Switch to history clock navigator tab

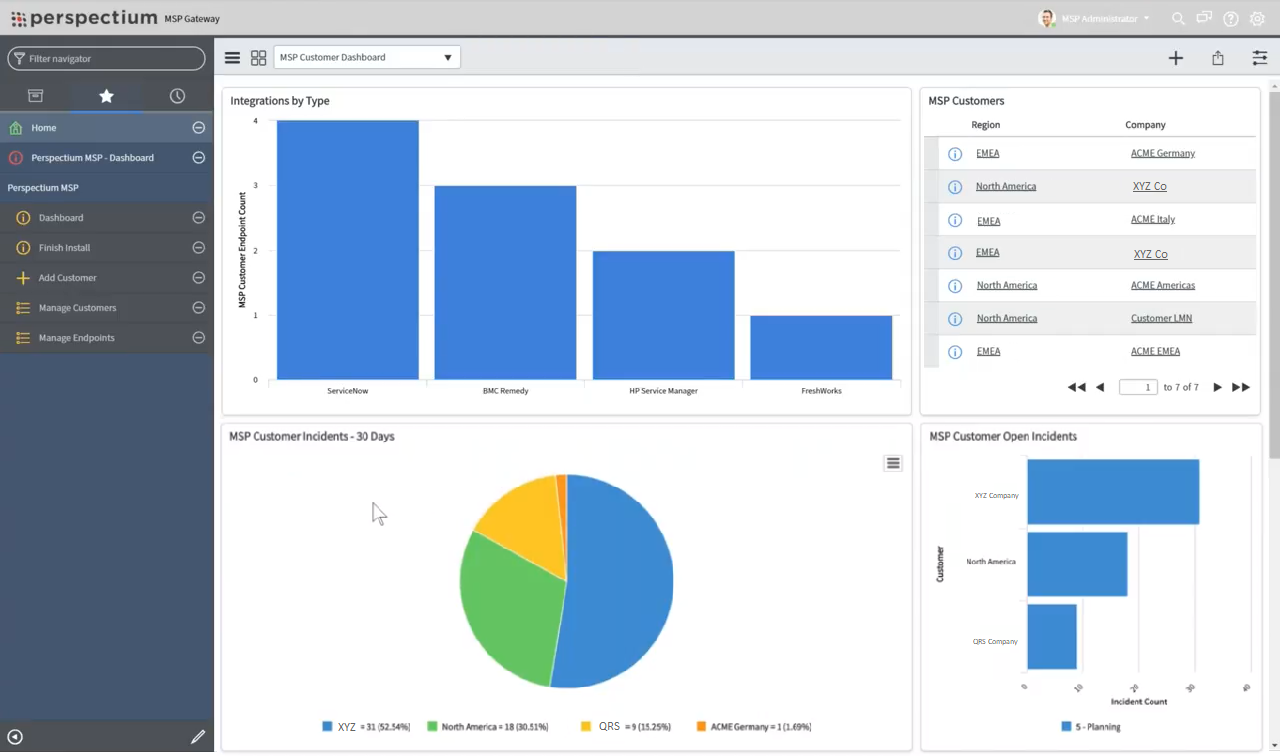tap(177, 96)
